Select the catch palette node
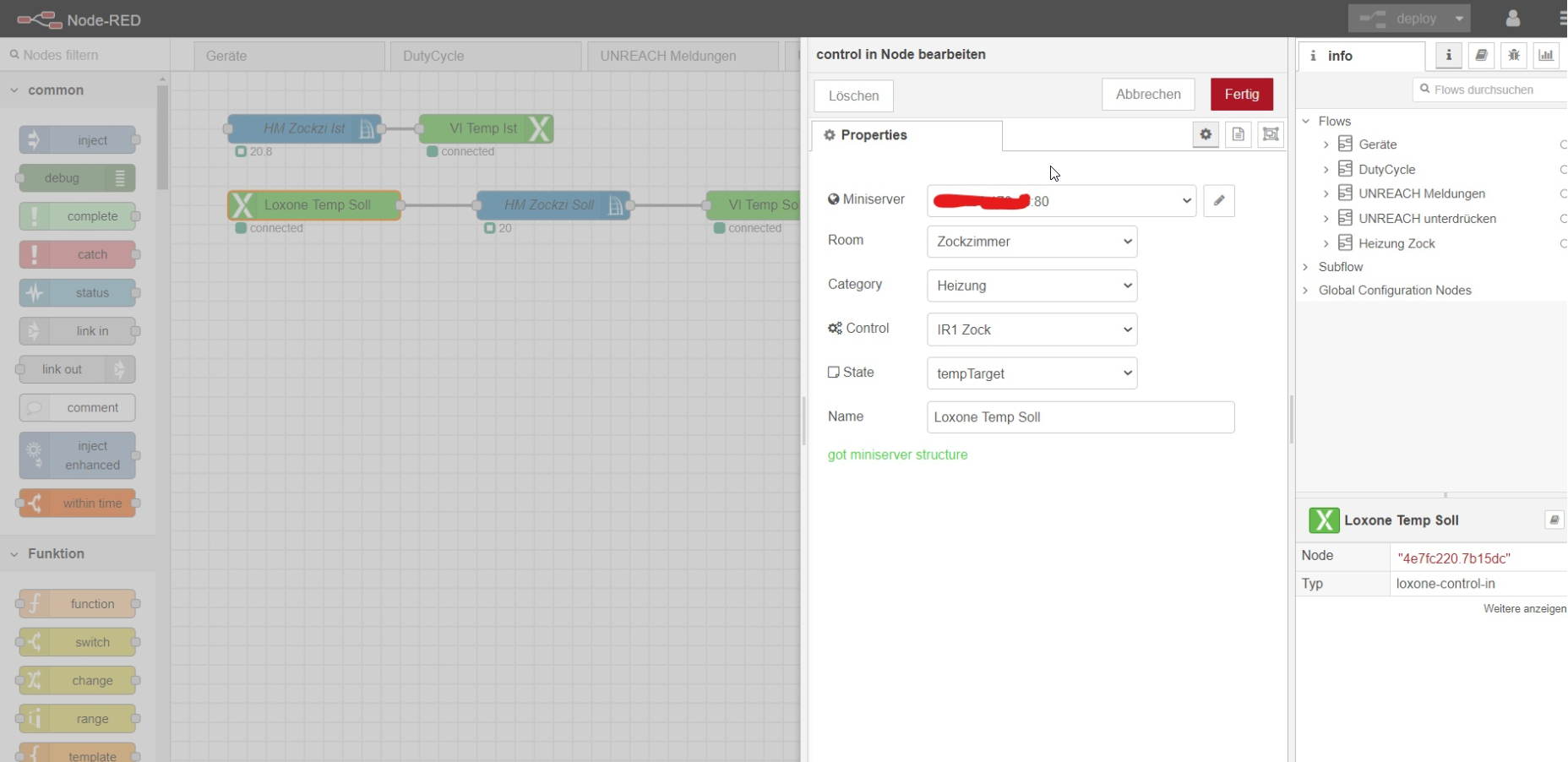 click(x=77, y=254)
